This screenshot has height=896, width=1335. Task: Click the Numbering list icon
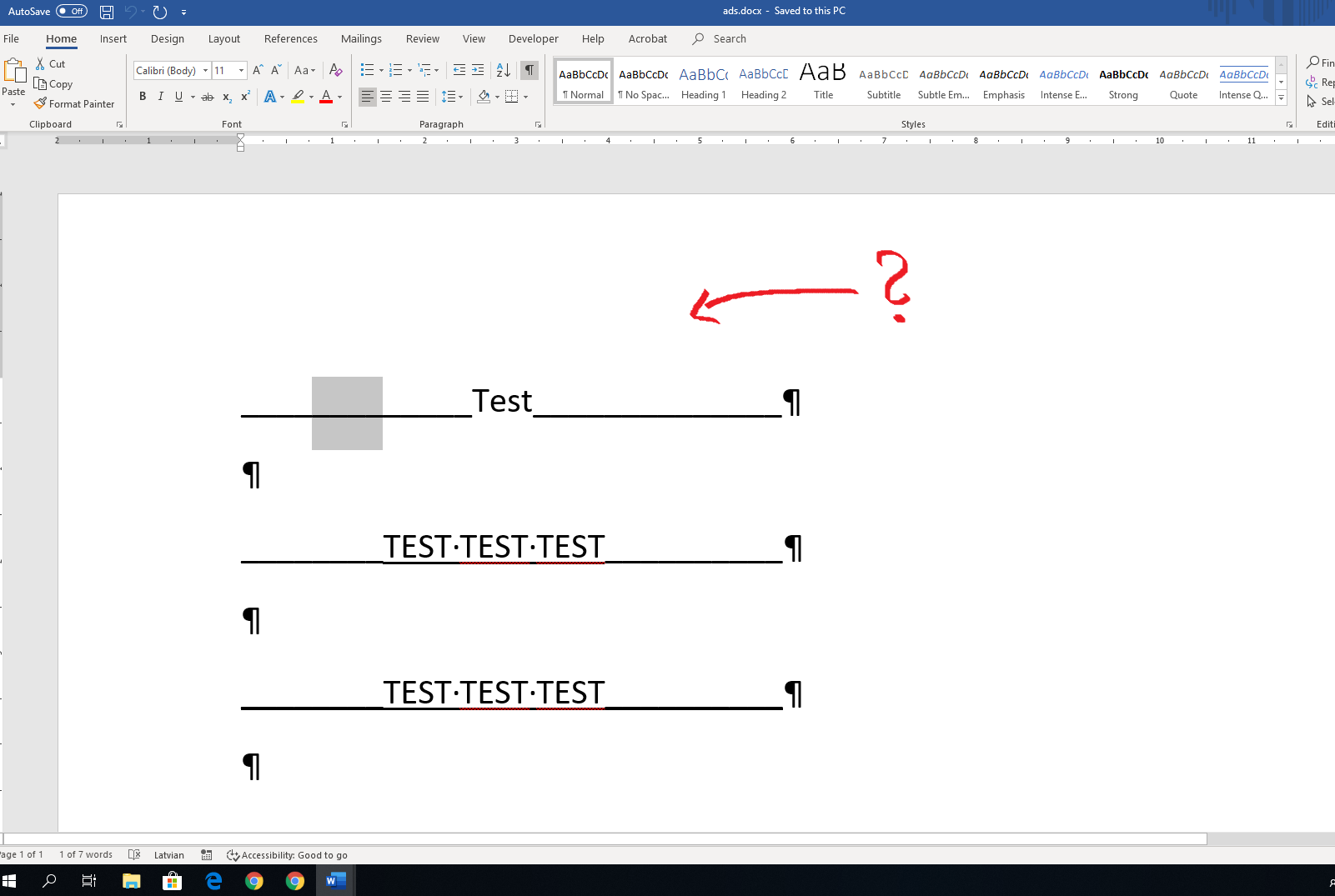[x=395, y=70]
